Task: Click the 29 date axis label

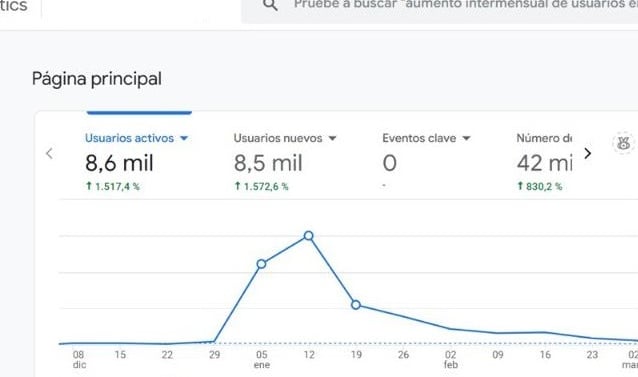Action: (214, 355)
